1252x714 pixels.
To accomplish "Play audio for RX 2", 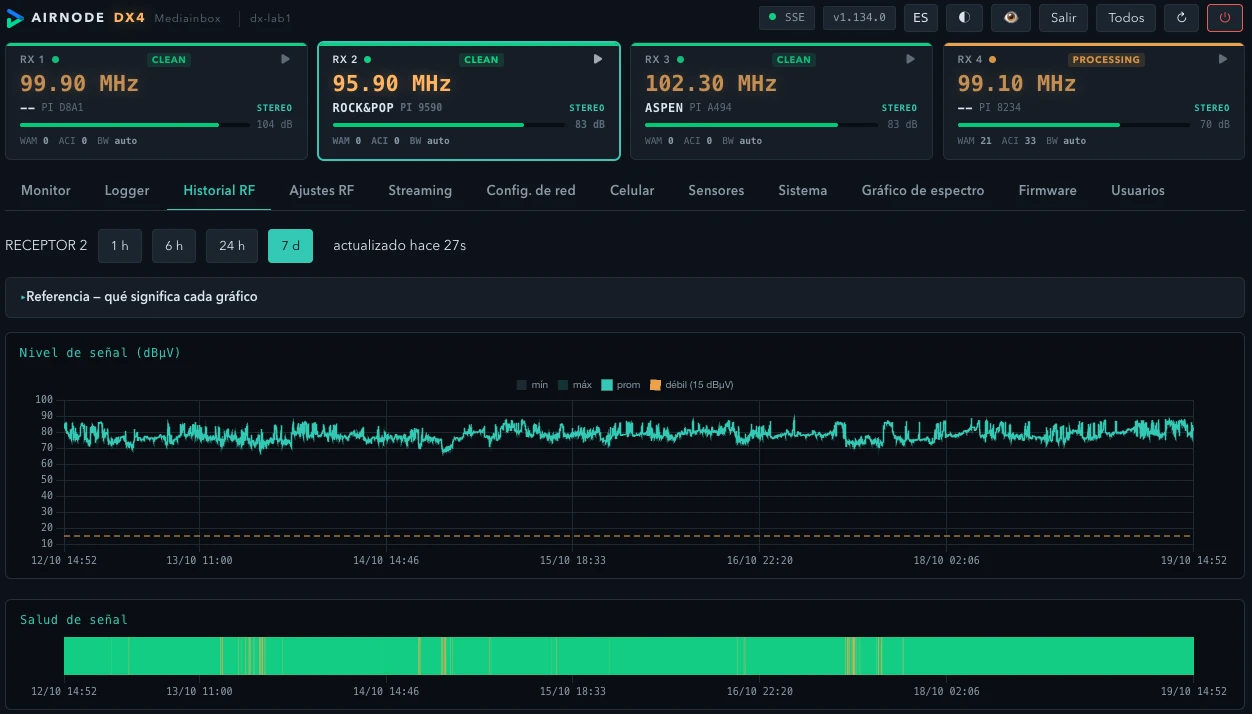I will tap(598, 59).
